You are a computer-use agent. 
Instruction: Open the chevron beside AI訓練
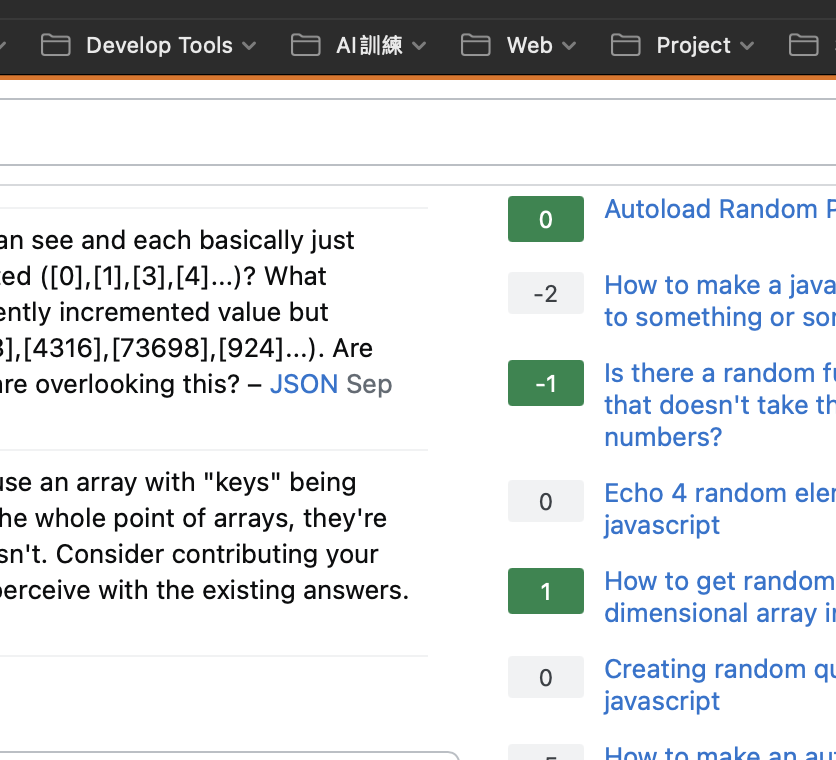[x=419, y=46]
